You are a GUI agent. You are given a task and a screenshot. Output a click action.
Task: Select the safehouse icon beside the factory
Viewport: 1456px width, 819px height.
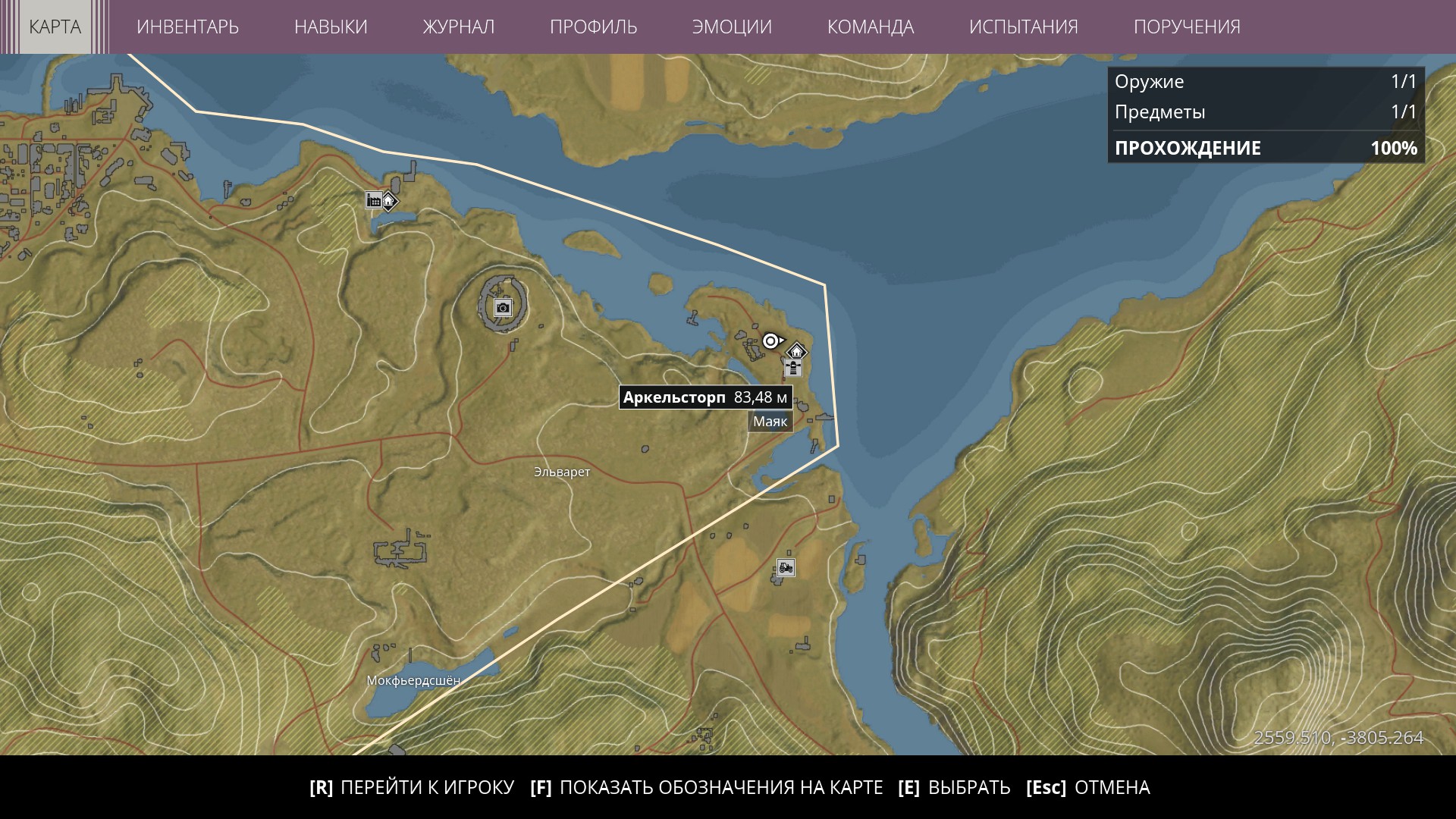pos(388,201)
